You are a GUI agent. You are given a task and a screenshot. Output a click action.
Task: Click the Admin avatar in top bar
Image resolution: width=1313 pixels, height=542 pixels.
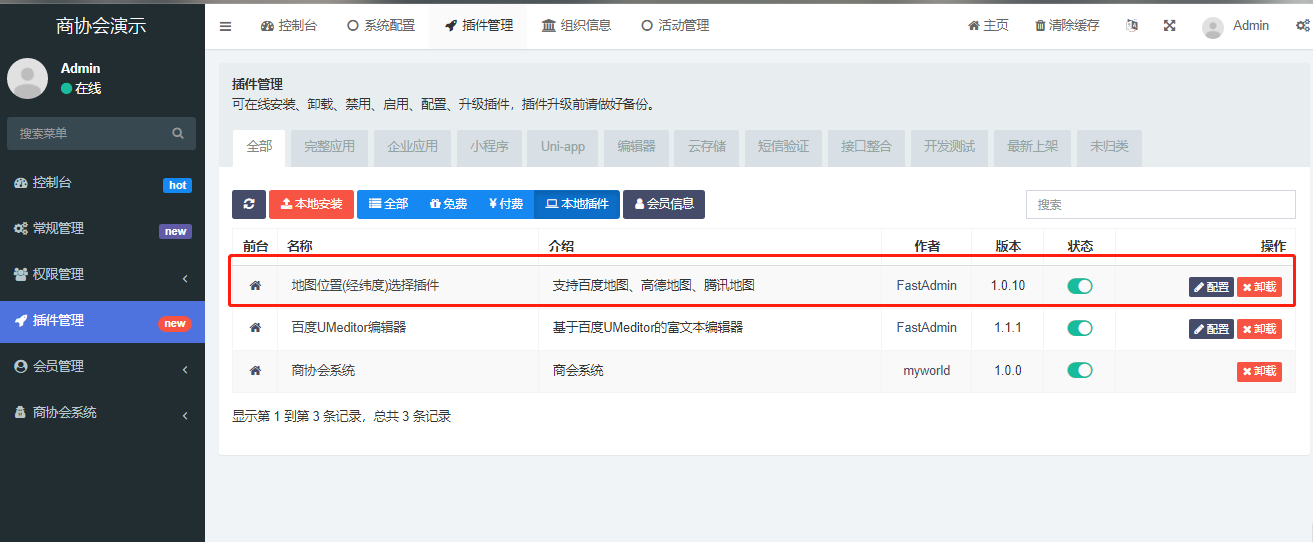point(1213,27)
